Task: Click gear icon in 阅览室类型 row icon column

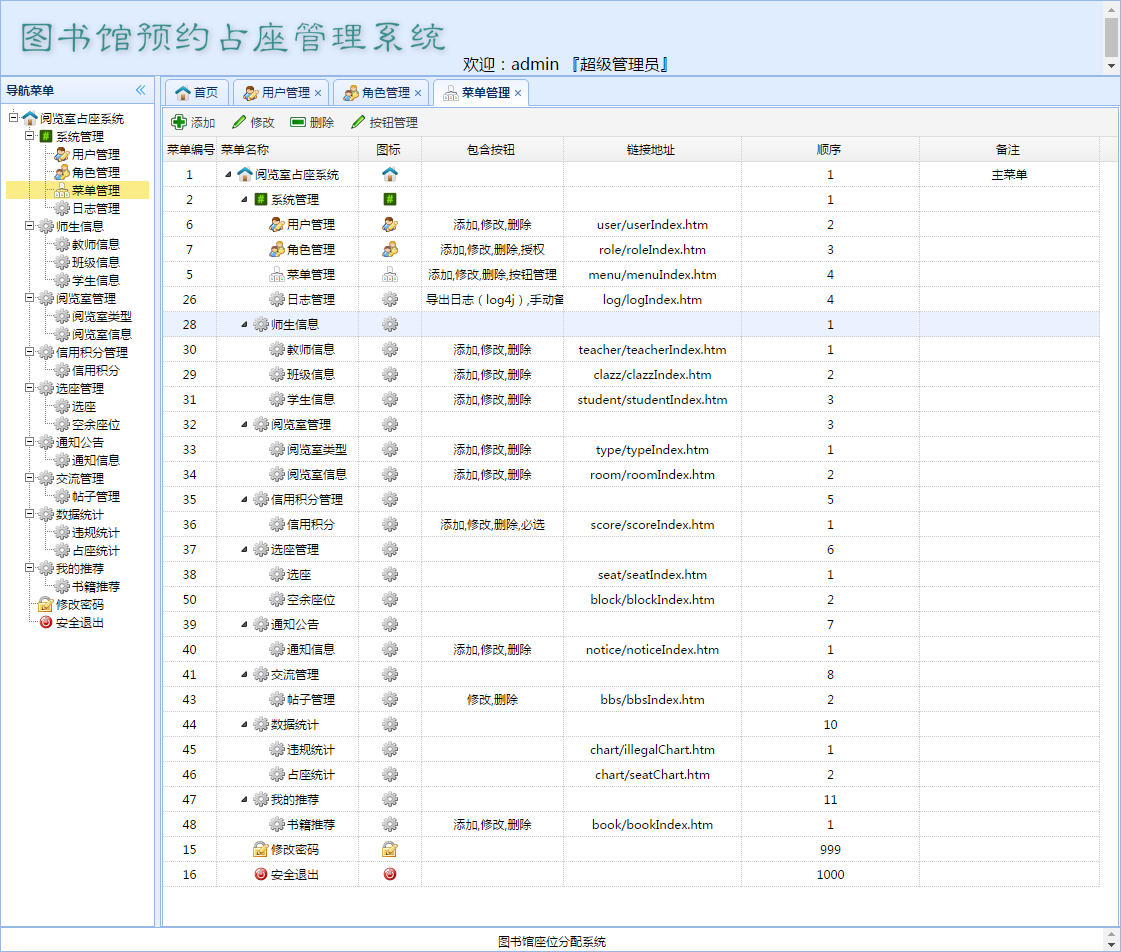Action: (x=390, y=450)
